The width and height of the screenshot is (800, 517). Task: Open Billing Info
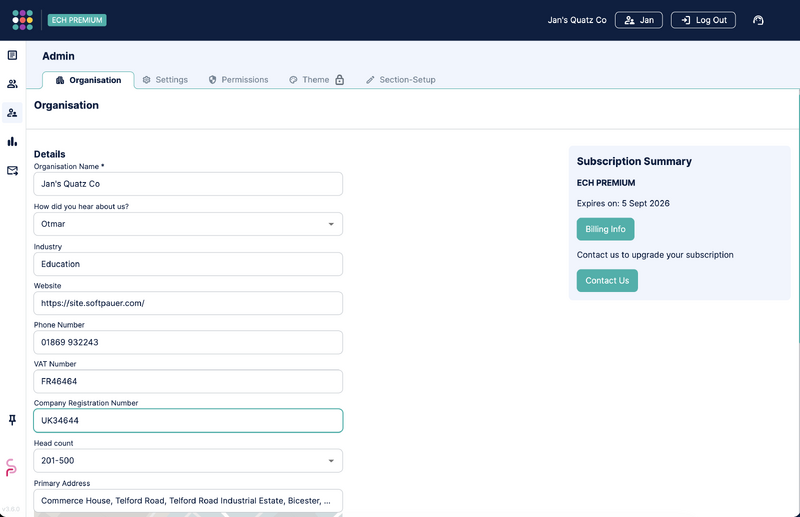[606, 229]
